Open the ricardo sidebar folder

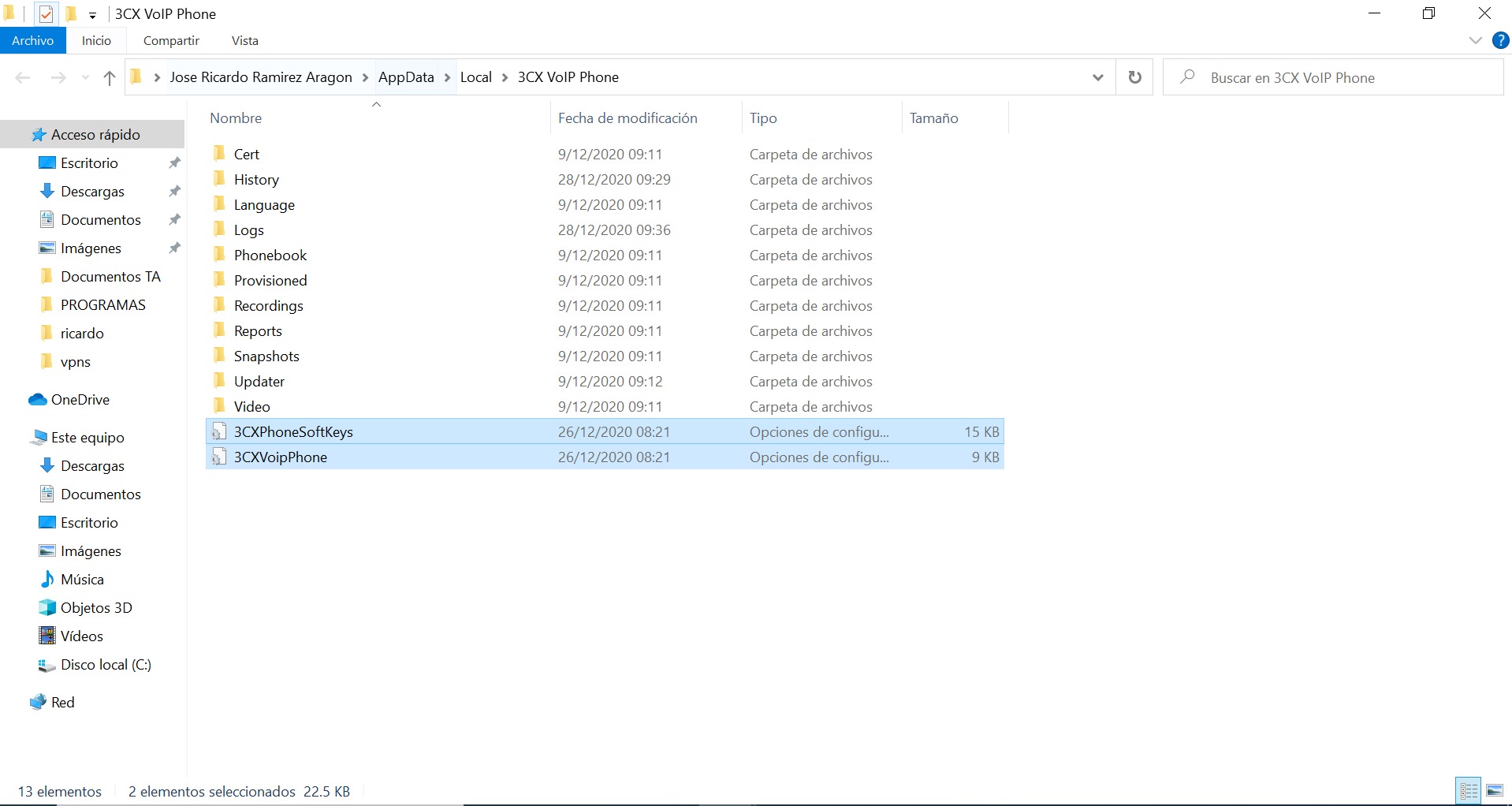point(82,334)
